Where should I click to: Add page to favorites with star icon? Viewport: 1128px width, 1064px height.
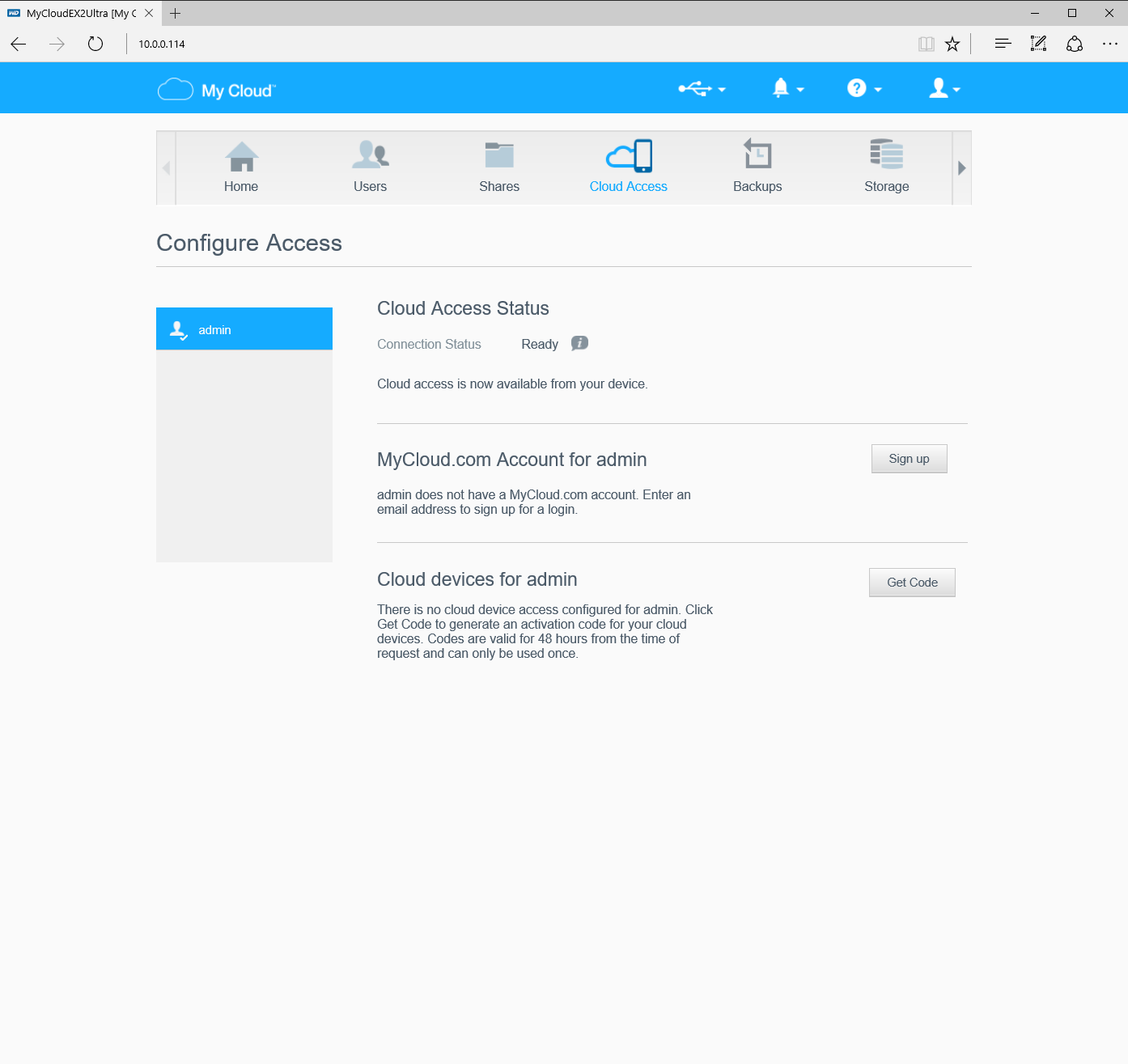(952, 45)
